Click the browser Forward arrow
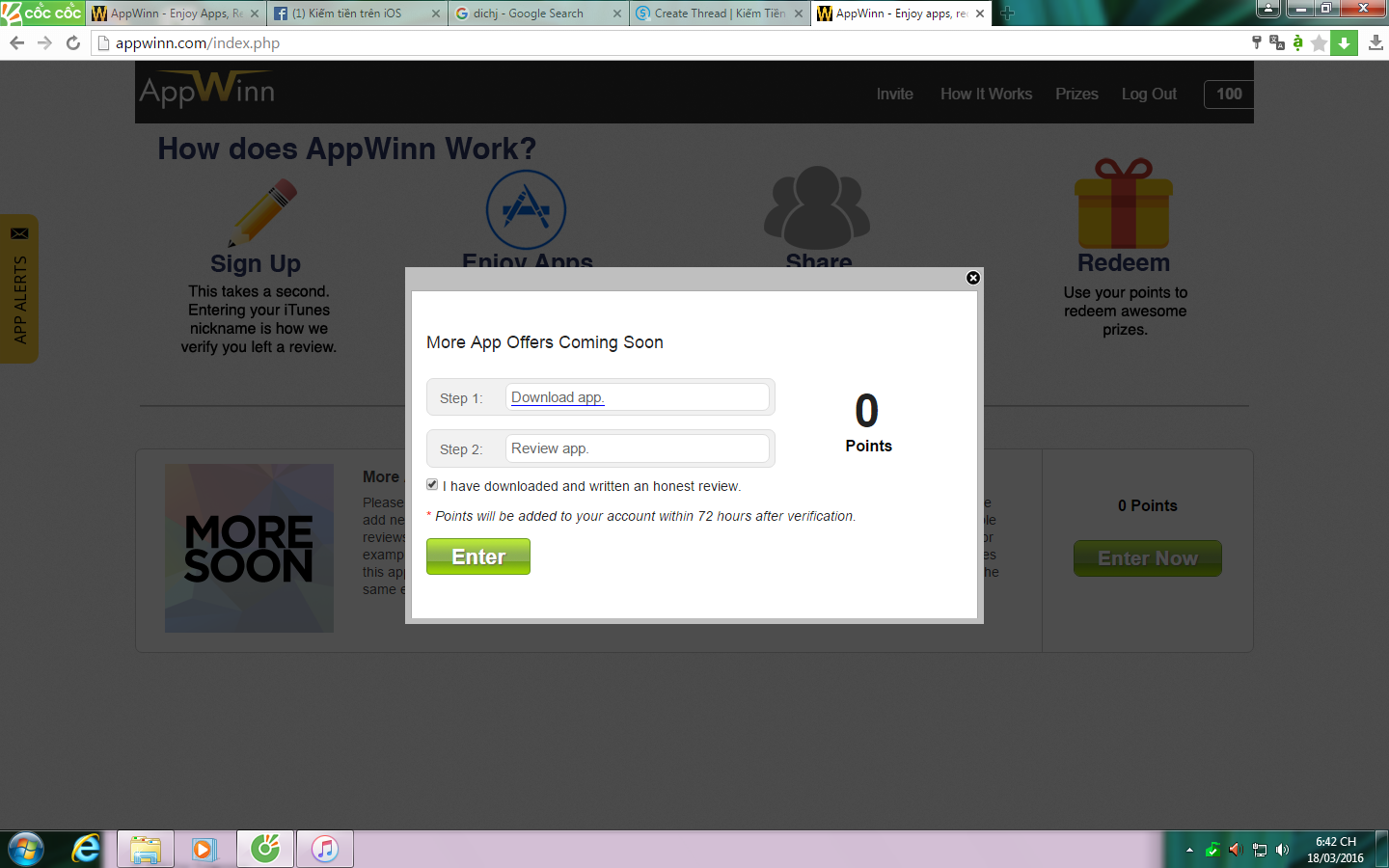 tap(44, 42)
